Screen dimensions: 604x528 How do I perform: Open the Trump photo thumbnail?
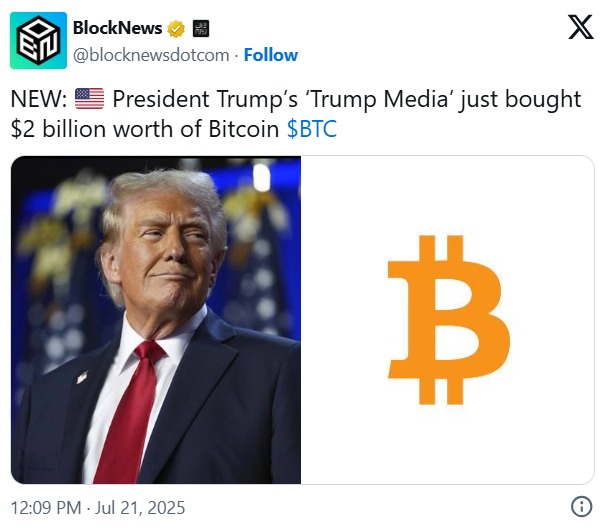(x=156, y=320)
